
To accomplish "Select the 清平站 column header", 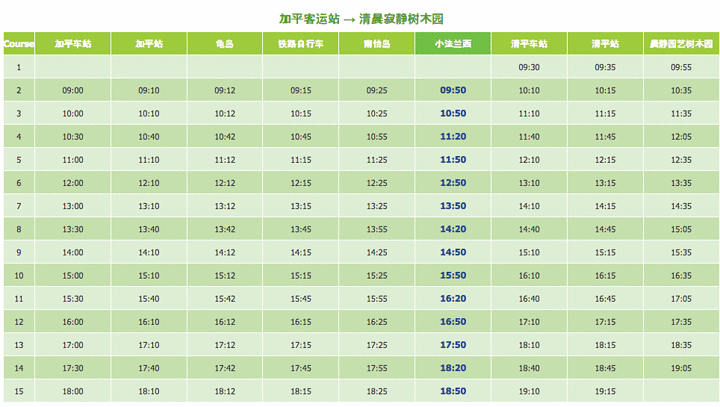I will point(605,44).
